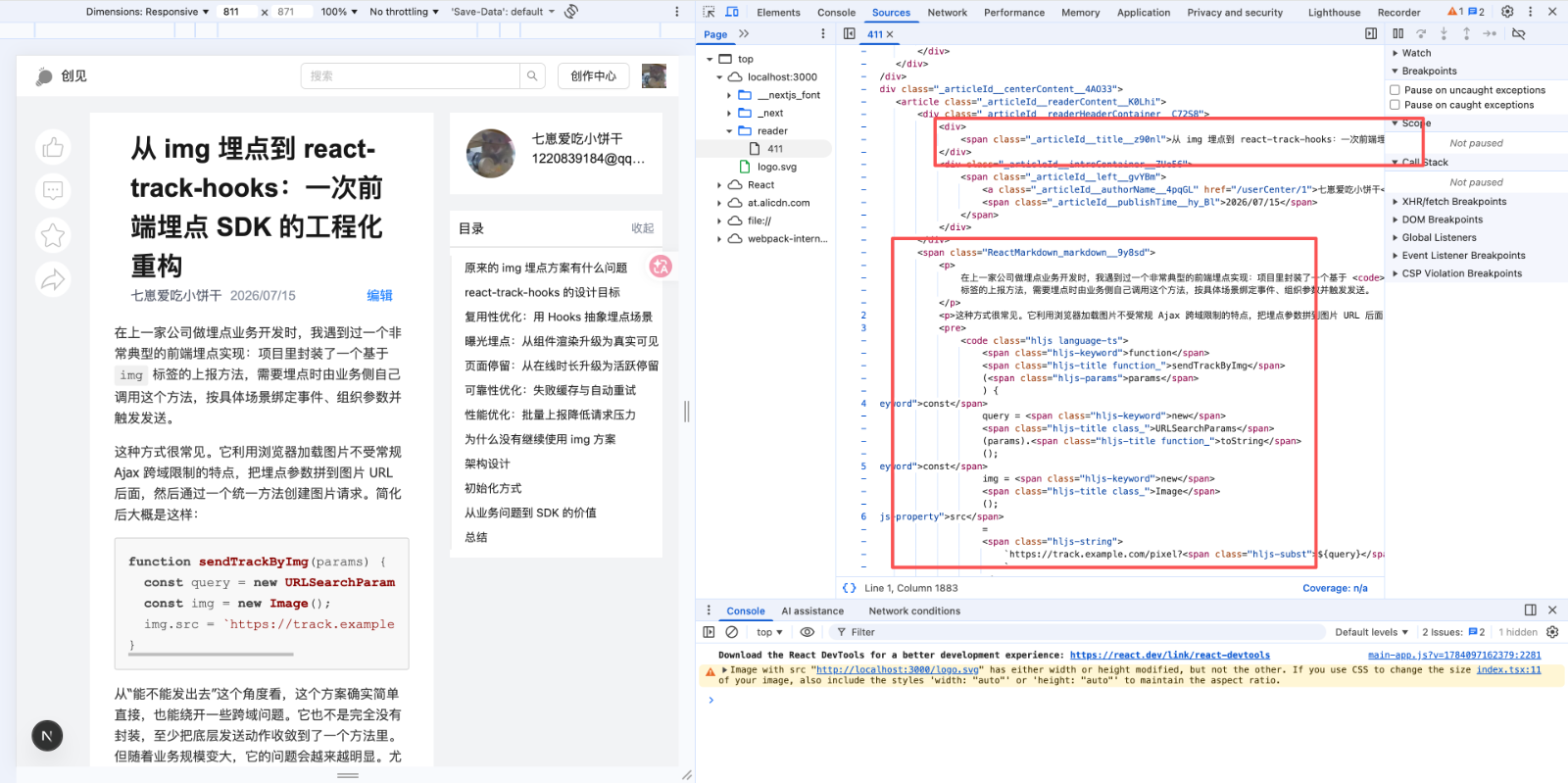The image size is (1568, 783).
Task: Toggle the device toolbar icon
Action: [x=732, y=12]
